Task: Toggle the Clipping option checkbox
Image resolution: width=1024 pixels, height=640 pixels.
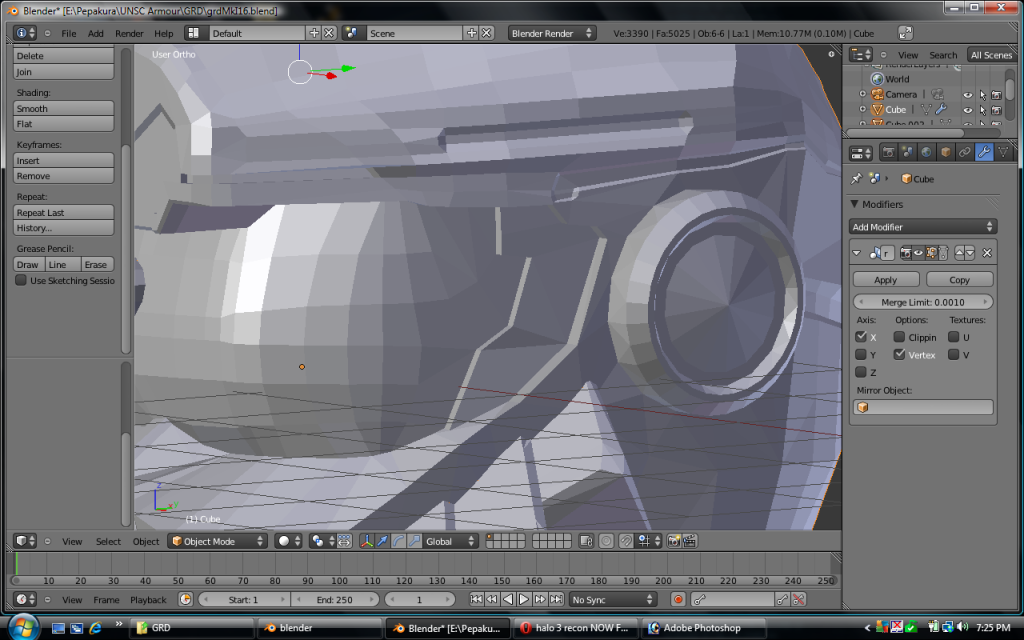Action: click(899, 337)
